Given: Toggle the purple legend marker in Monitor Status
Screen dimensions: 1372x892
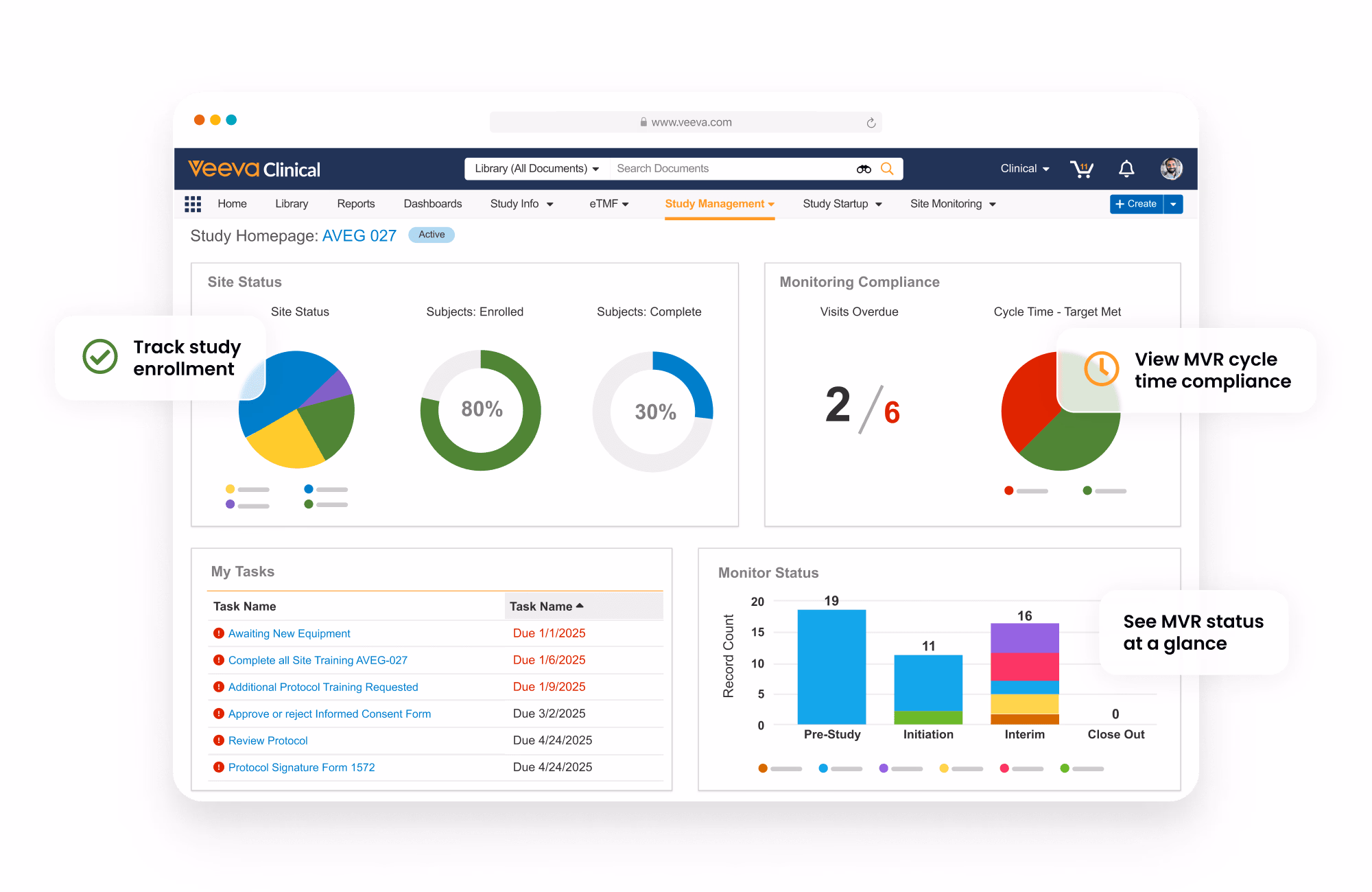Looking at the screenshot, I should (x=884, y=768).
